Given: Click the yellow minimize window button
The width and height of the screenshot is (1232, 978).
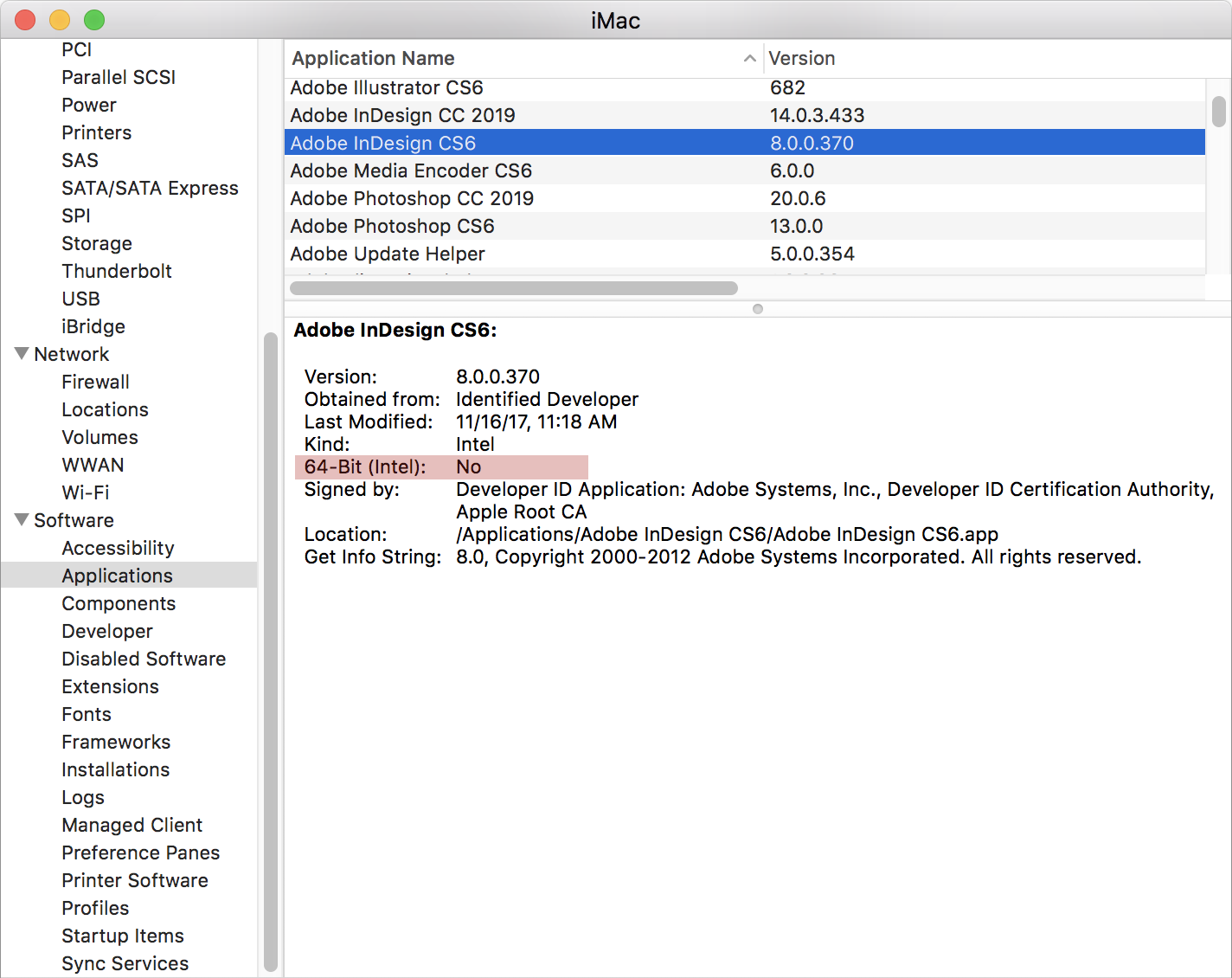Looking at the screenshot, I should click(60, 19).
